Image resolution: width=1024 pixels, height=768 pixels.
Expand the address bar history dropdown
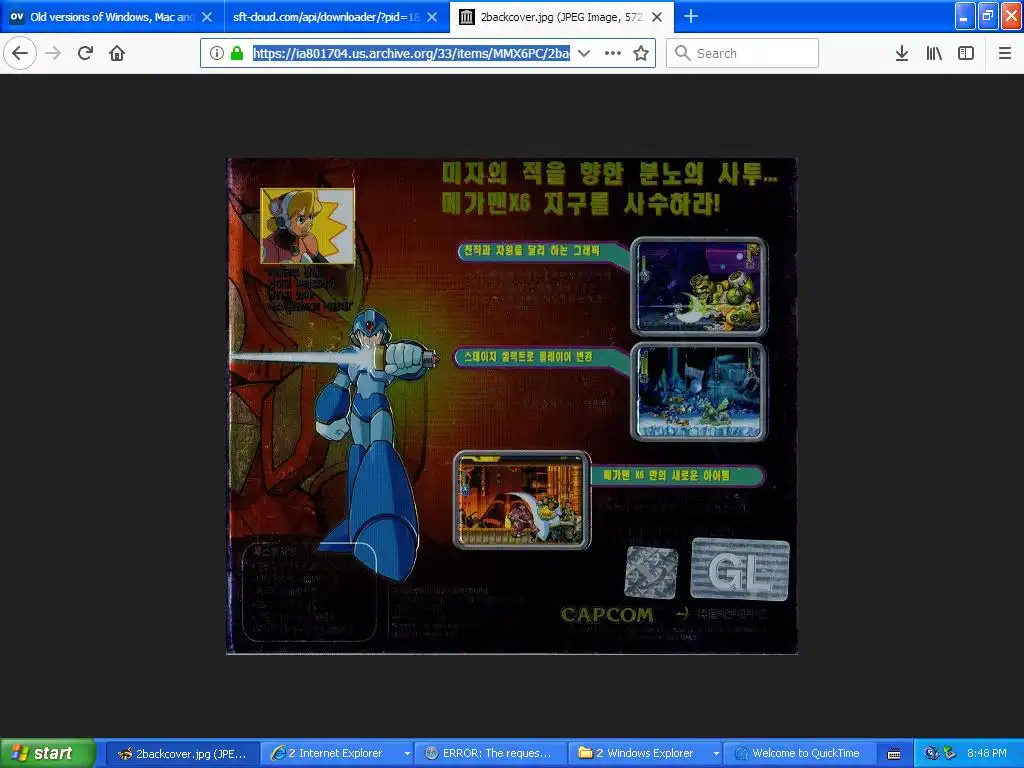click(x=584, y=53)
